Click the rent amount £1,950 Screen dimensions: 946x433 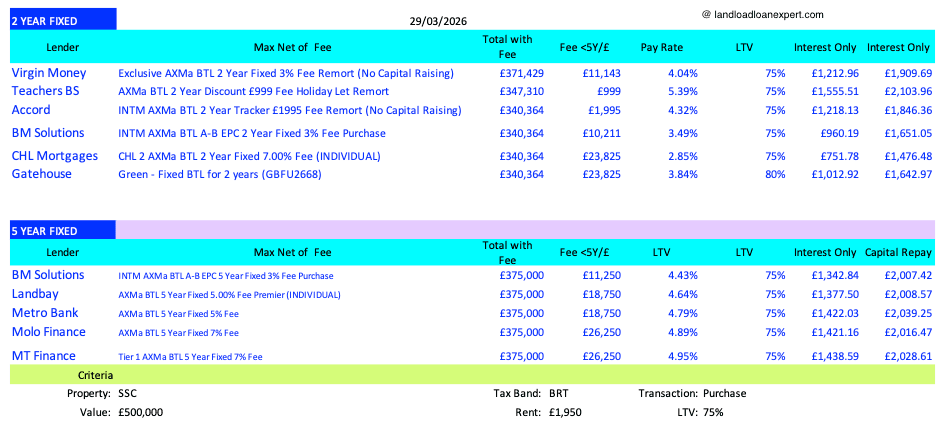[565, 412]
